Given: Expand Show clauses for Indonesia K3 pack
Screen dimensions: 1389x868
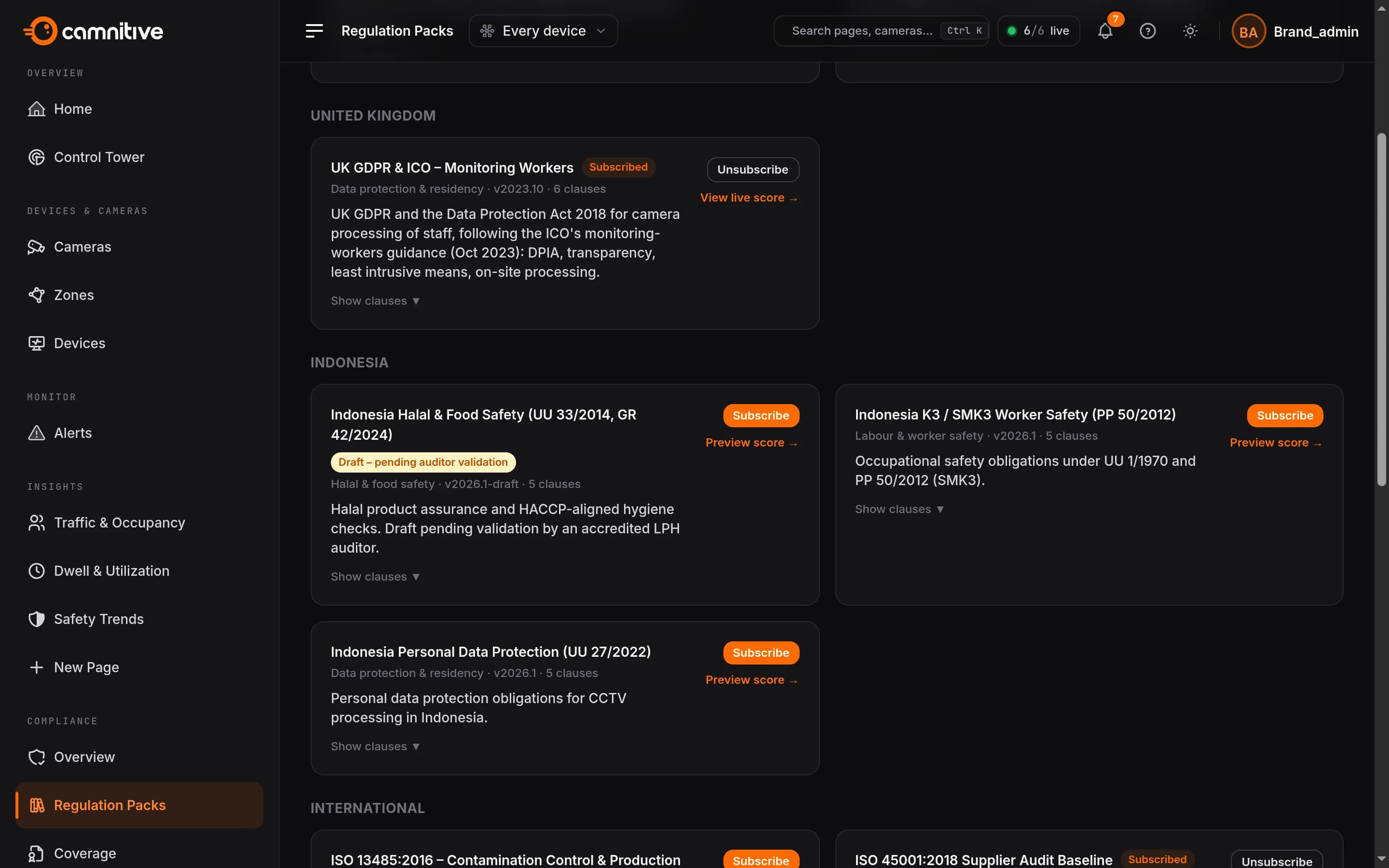Looking at the screenshot, I should pos(899,509).
